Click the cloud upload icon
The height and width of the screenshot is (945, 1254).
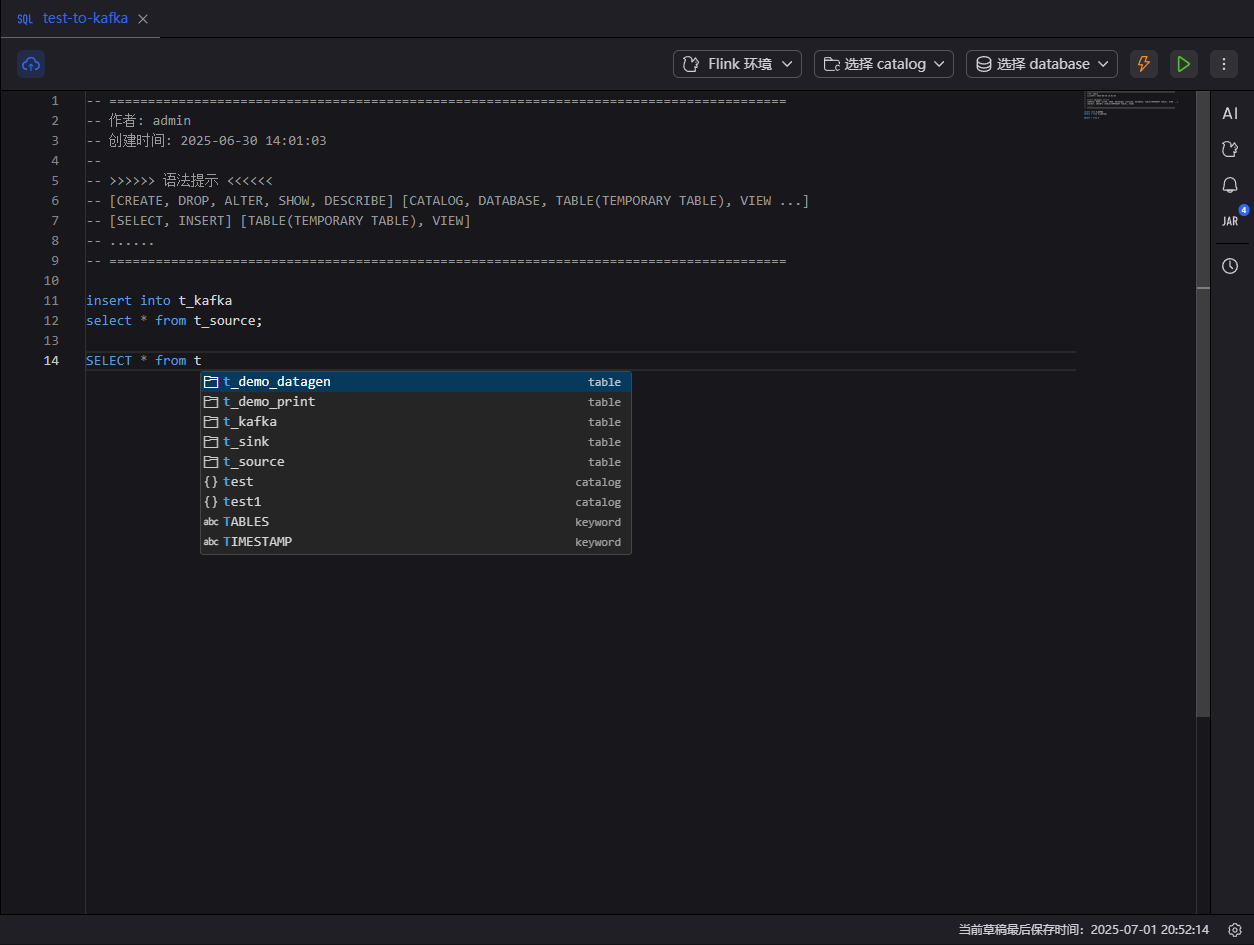31,64
